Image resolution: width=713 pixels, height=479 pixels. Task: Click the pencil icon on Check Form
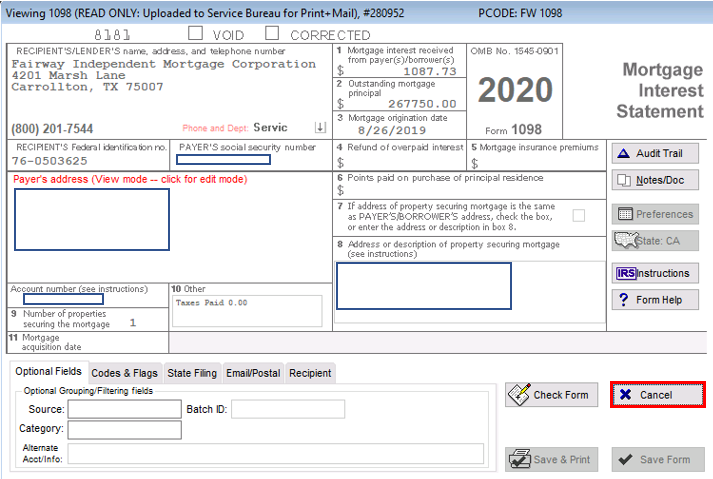(x=519, y=394)
